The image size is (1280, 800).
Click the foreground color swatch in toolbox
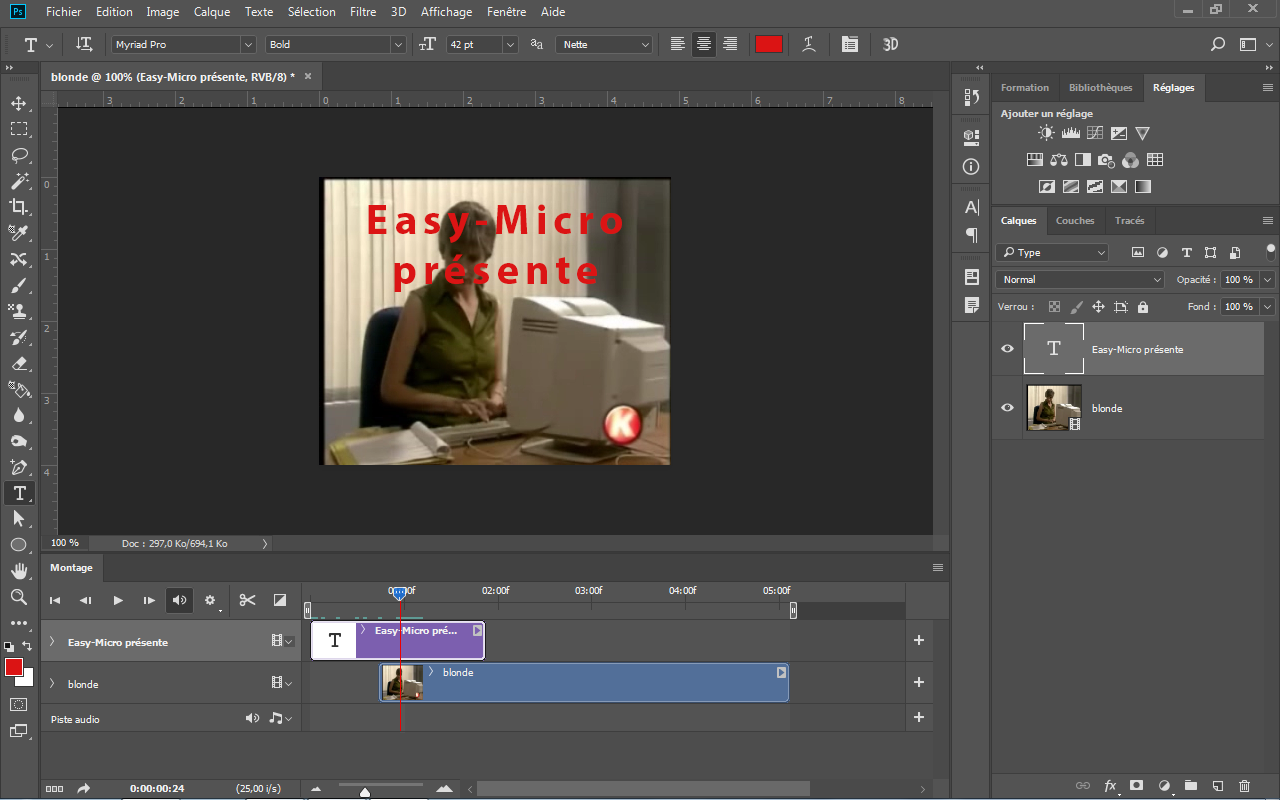tap(14, 667)
